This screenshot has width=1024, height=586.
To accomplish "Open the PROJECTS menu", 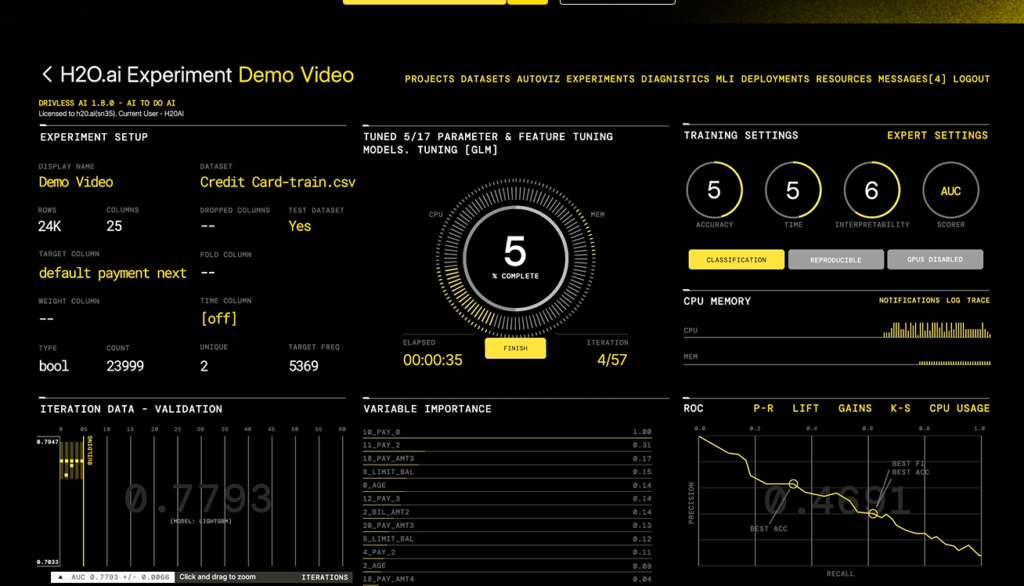I will click(429, 79).
